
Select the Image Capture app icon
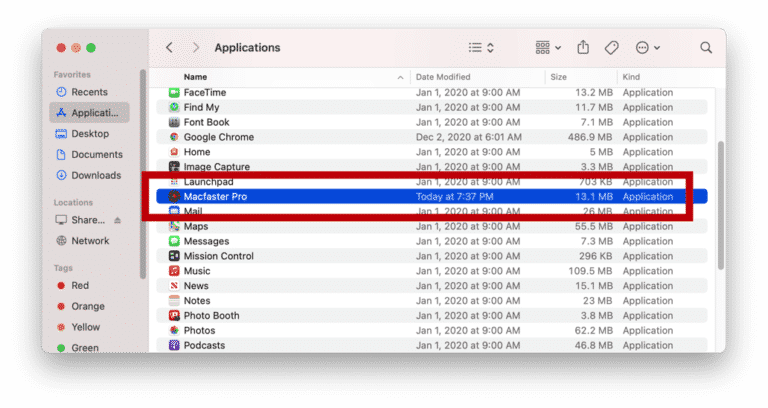[174, 167]
